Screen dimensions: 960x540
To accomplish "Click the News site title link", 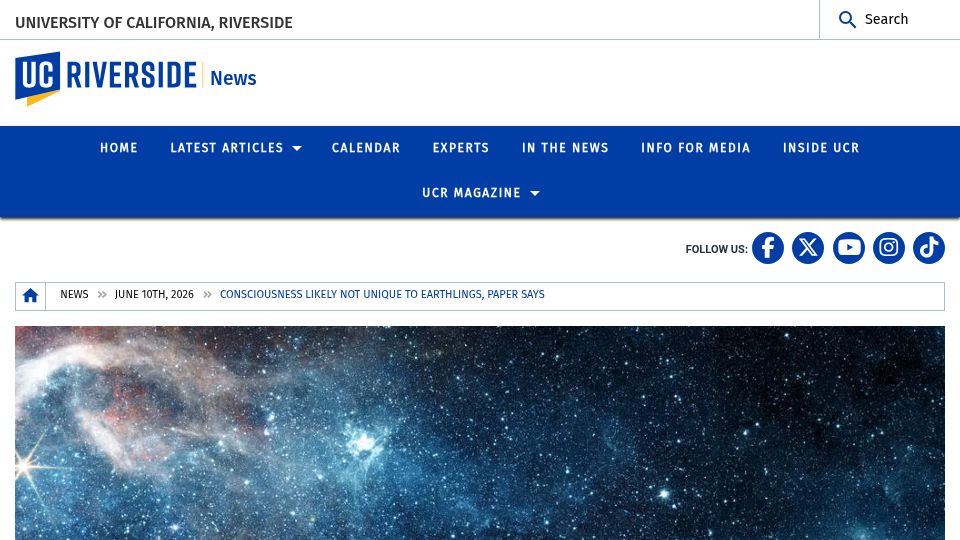I will 233,78.
